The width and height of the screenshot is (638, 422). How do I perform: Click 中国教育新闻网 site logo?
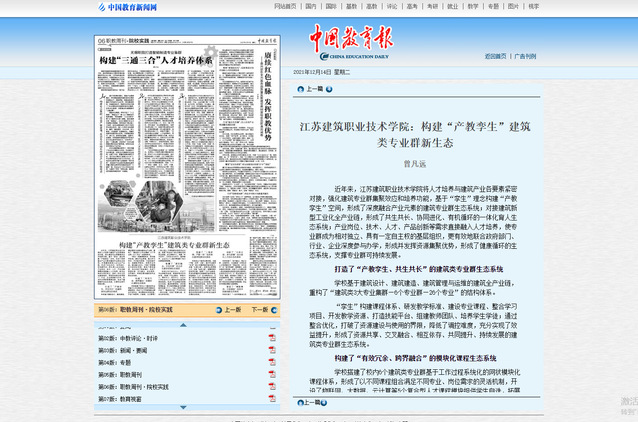point(132,7)
